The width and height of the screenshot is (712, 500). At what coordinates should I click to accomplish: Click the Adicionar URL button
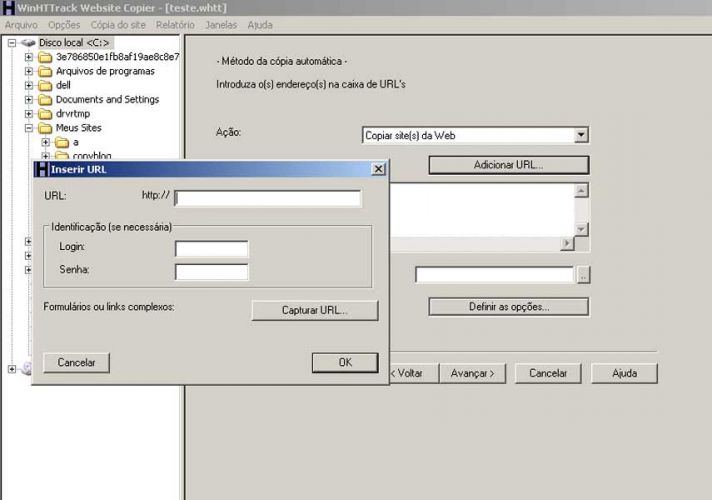click(509, 165)
